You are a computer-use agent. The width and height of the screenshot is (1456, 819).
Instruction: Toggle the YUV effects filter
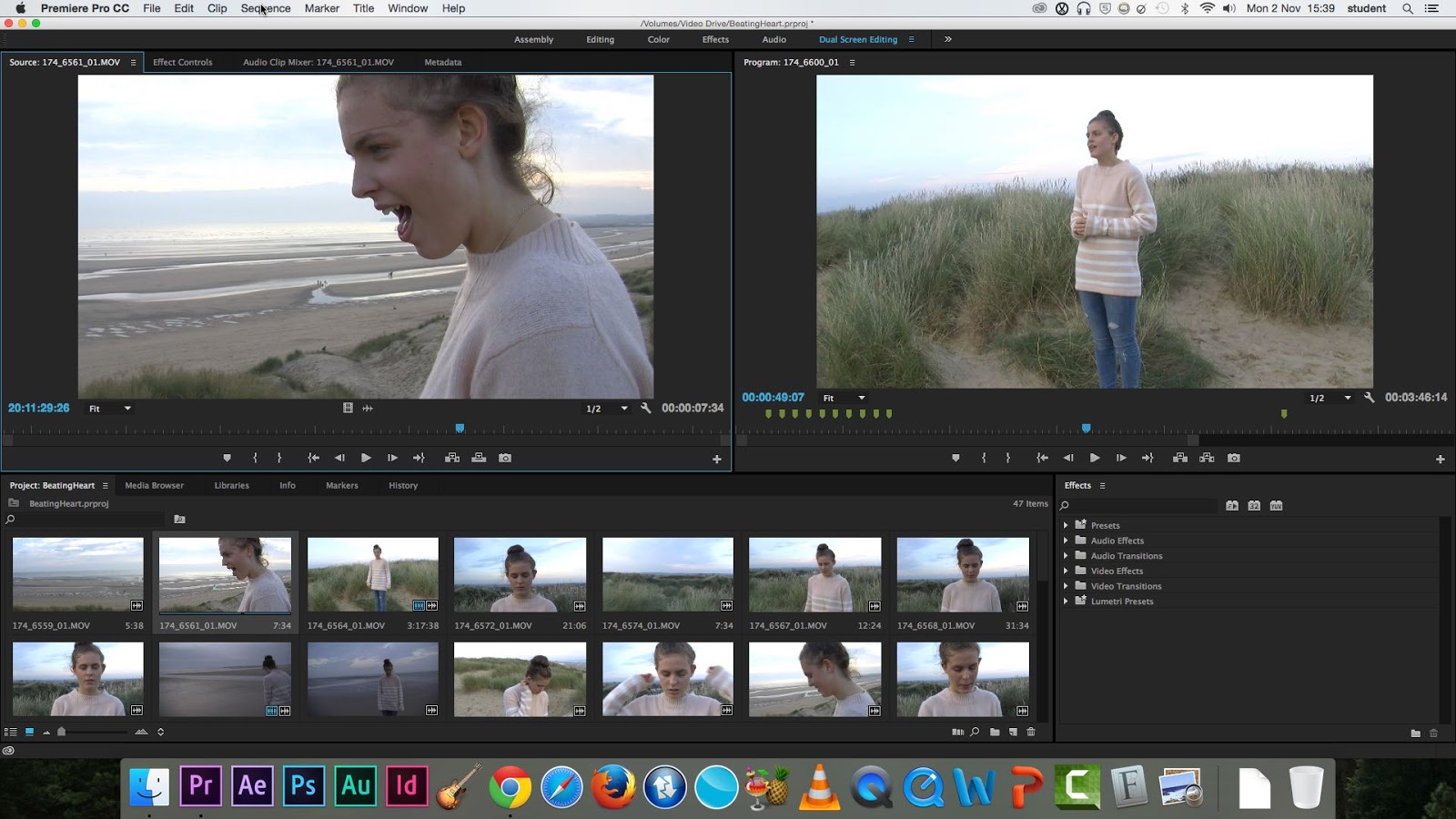[x=1276, y=506]
